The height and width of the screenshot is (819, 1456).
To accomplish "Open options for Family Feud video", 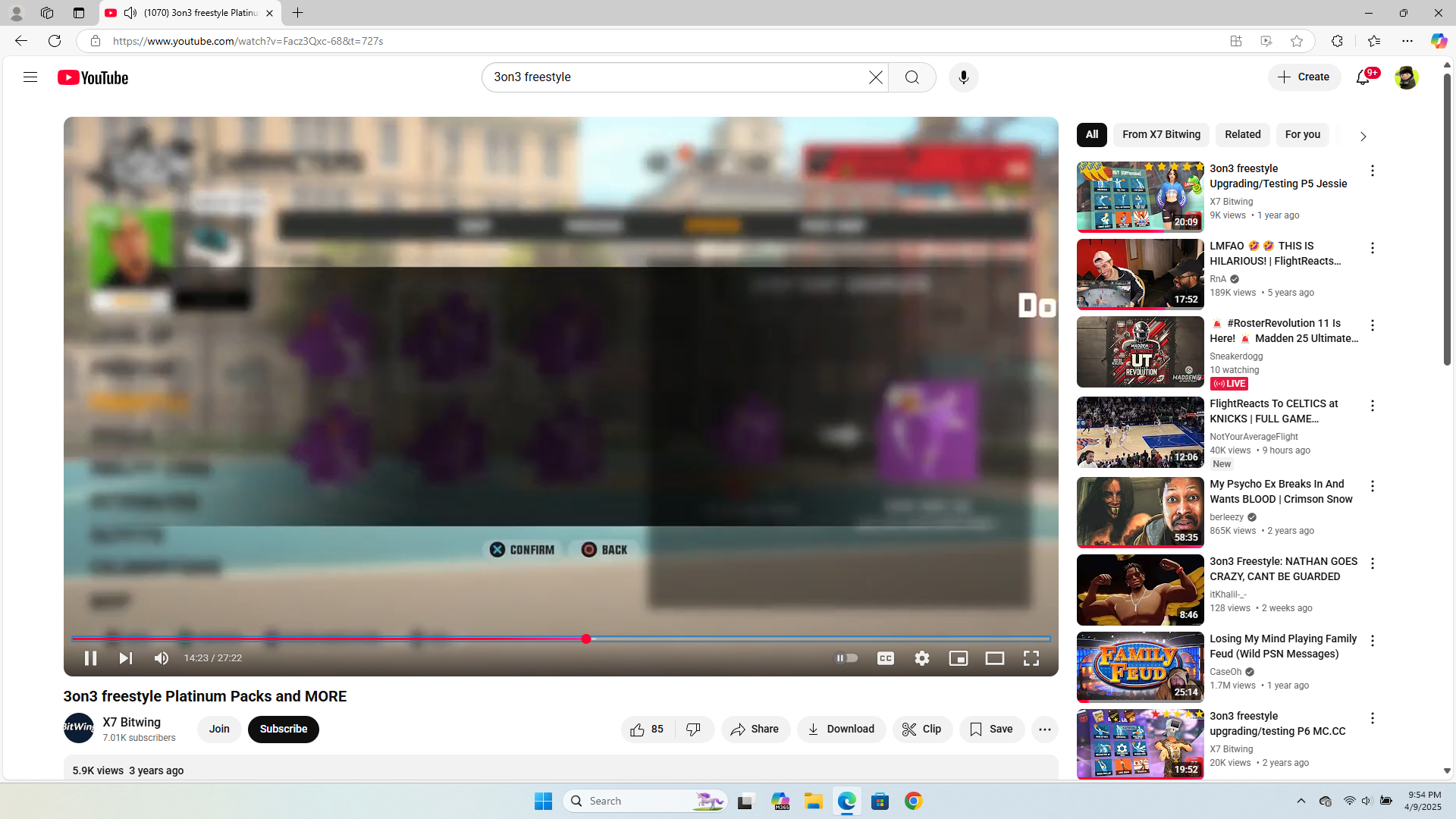I will point(1372,642).
